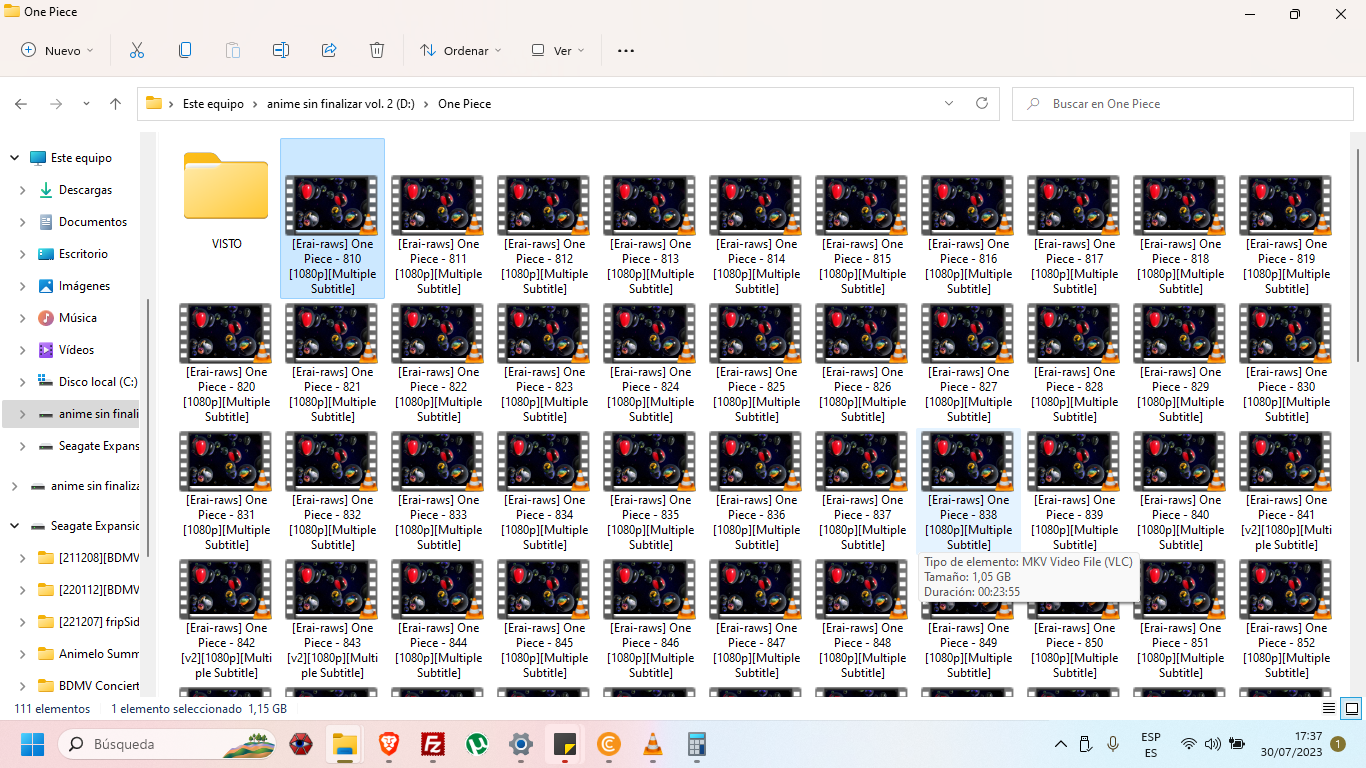Click the navigation pane scrollbar

[x=148, y=428]
